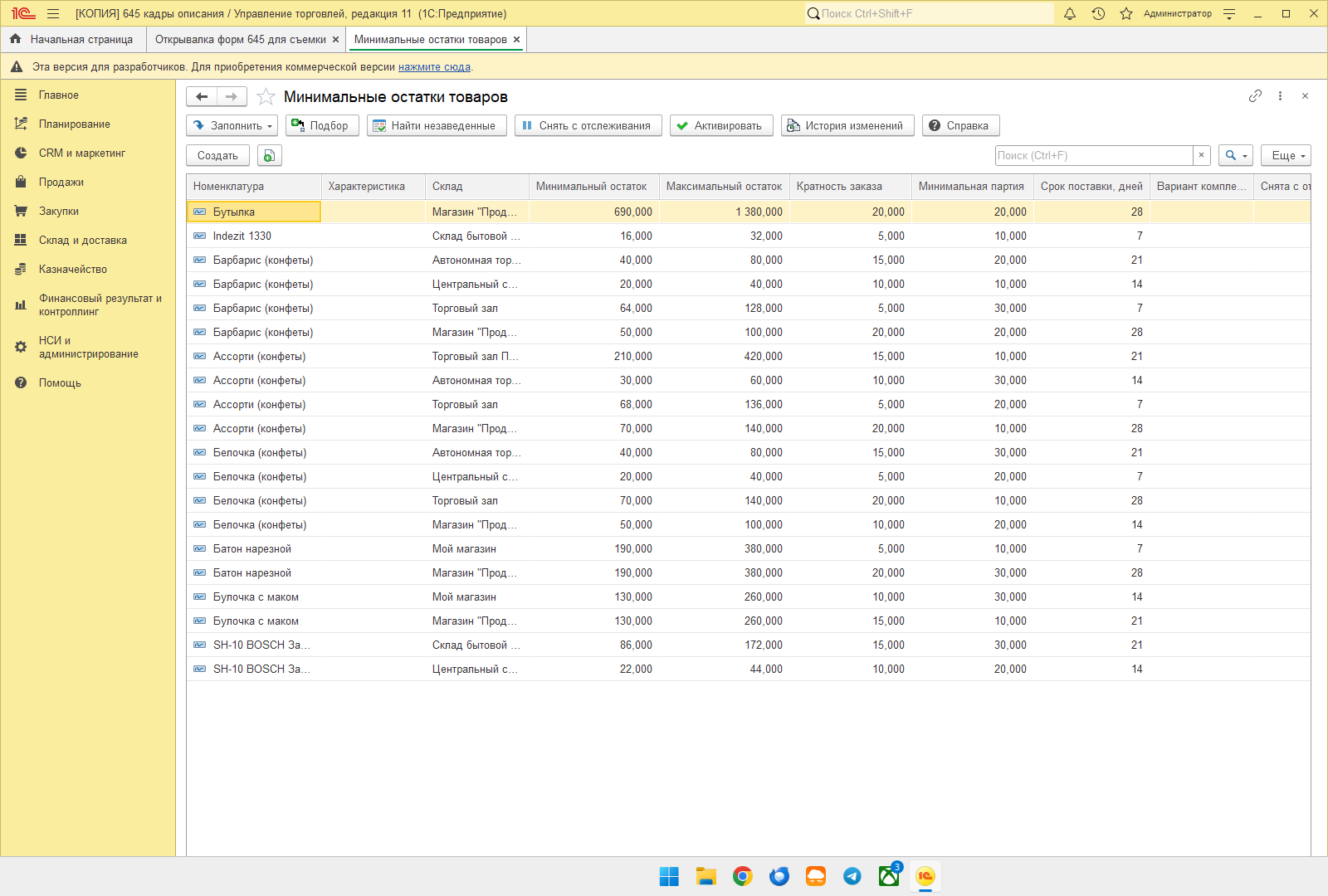Click the Подбор button

click(322, 125)
